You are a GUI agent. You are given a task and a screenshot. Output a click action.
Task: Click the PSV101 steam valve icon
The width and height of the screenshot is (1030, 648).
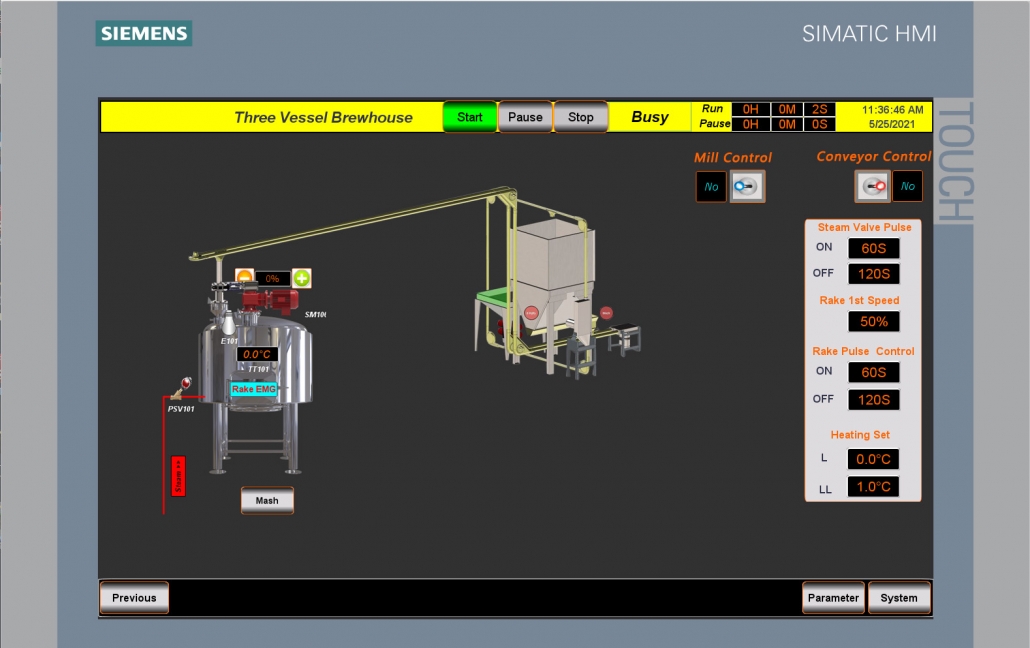click(181, 388)
